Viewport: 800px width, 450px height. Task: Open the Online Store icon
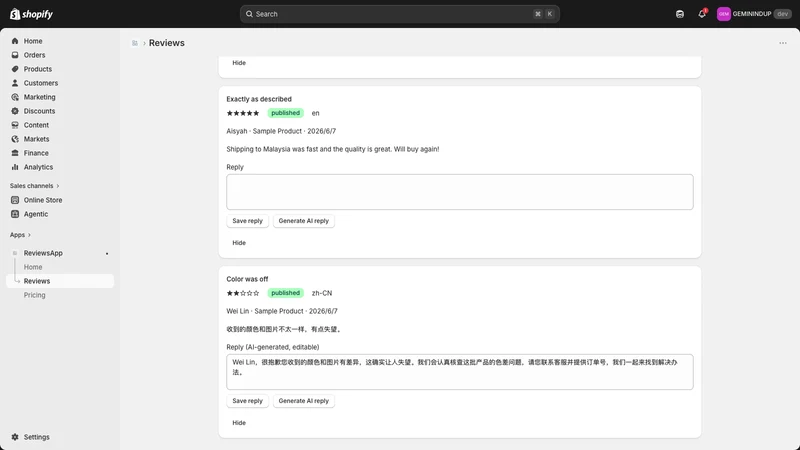(x=15, y=200)
